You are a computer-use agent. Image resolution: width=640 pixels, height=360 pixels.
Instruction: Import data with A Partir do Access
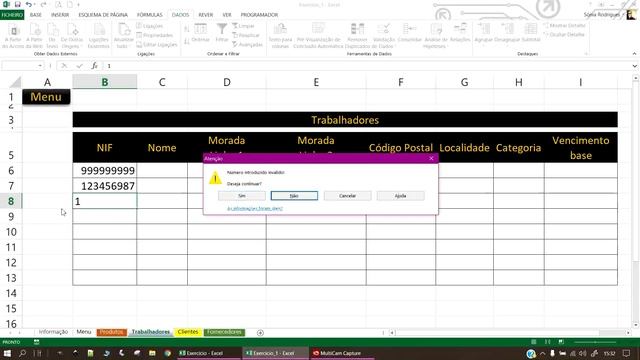tap(13, 36)
